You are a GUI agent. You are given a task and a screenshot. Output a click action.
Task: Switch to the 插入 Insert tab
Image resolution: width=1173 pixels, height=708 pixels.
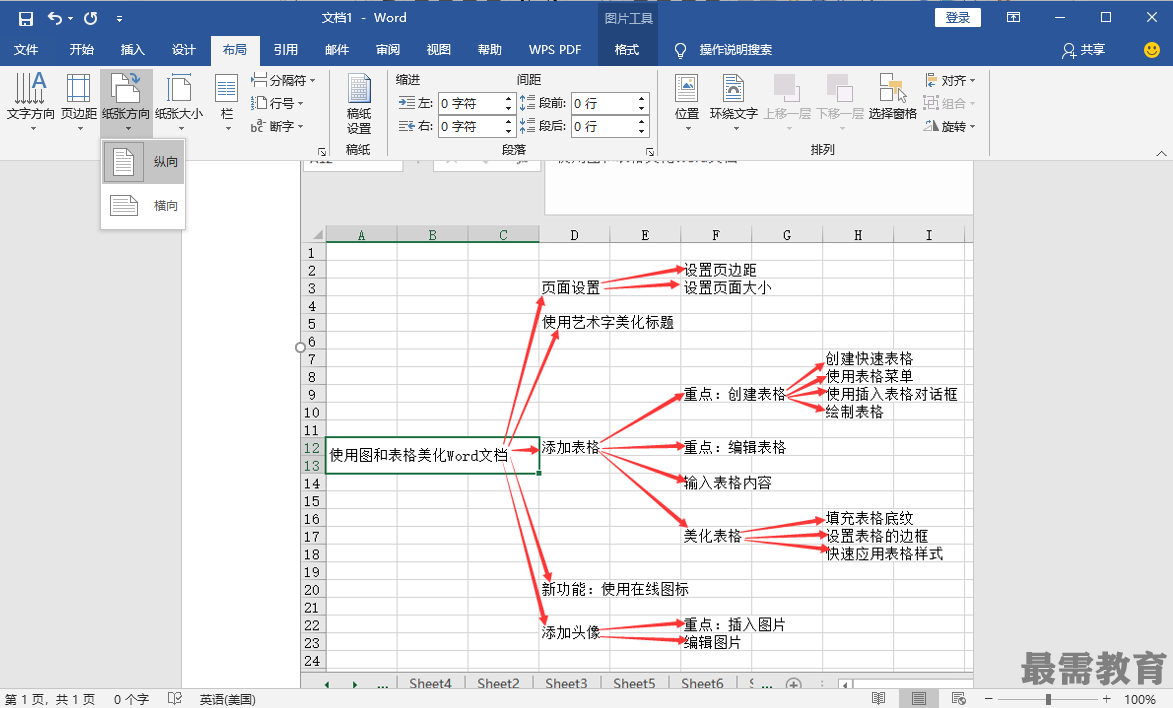(132, 49)
